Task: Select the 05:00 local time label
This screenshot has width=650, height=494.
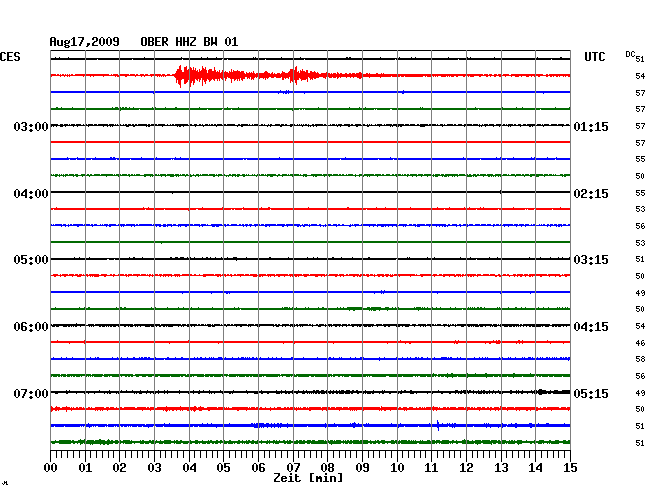Action: (x=31, y=260)
